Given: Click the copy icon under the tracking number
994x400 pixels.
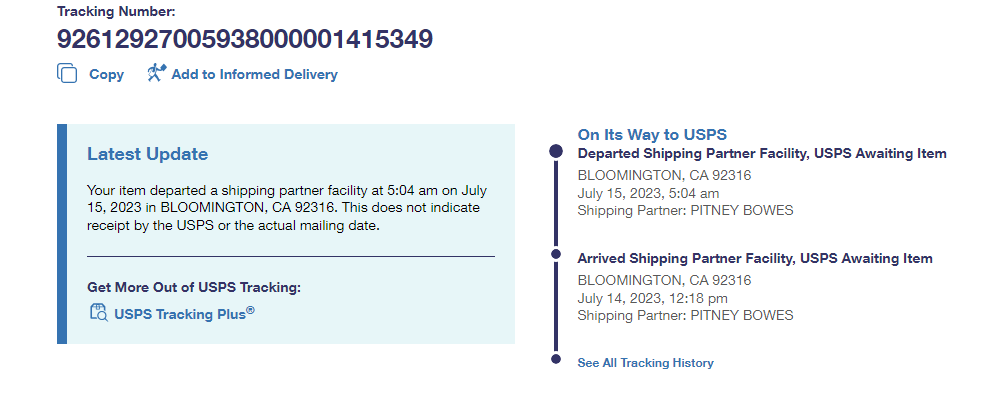Looking at the screenshot, I should point(68,74).
